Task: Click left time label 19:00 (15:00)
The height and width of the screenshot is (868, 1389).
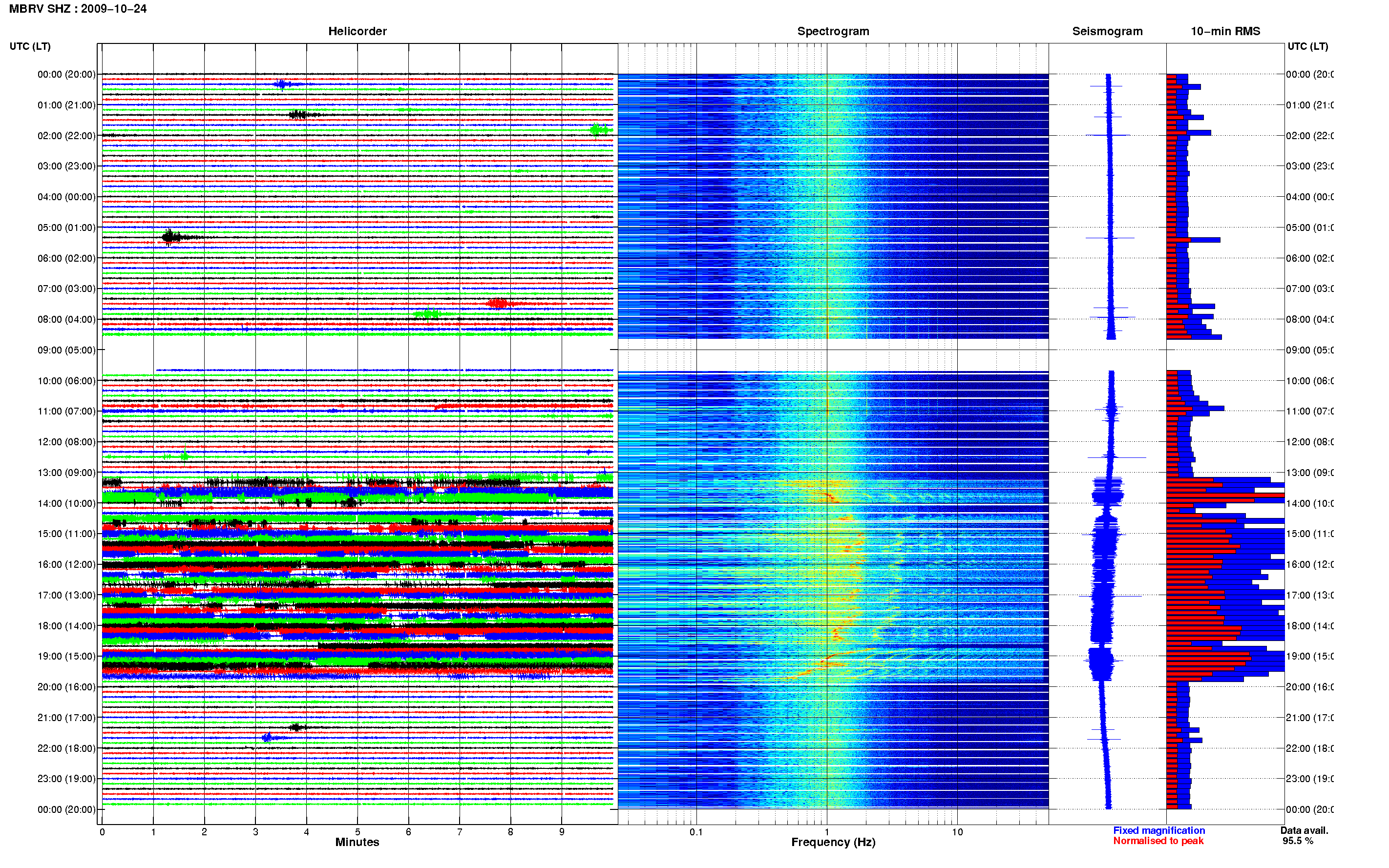Action: pos(66,656)
